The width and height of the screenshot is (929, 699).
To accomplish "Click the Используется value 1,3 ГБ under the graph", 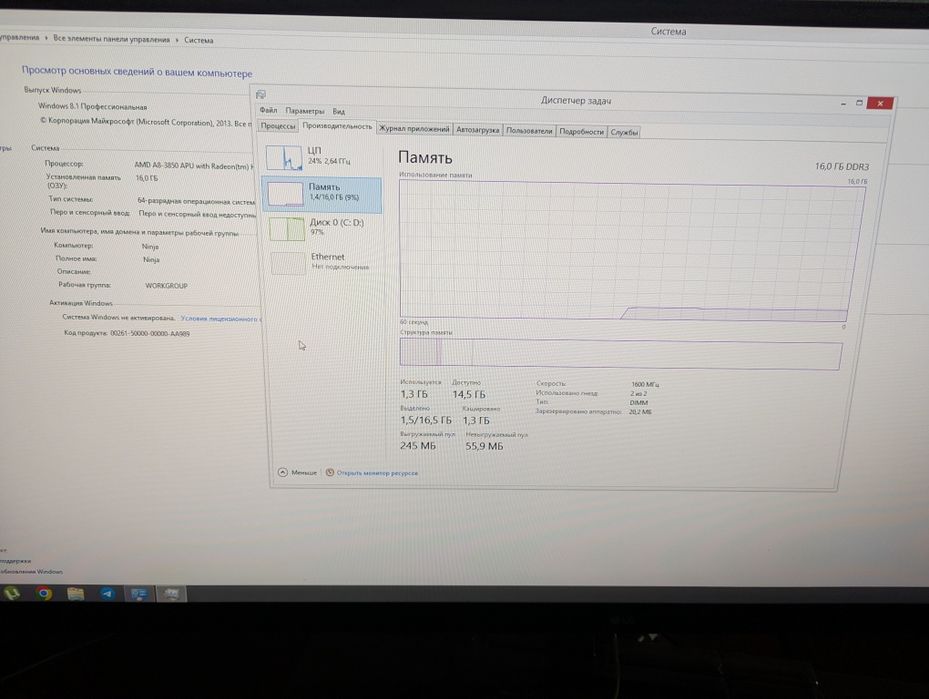I will [414, 394].
